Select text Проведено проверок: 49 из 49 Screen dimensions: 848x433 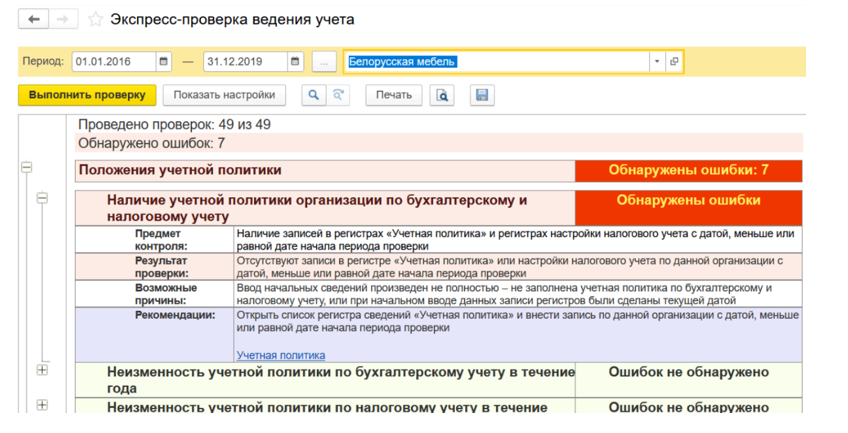point(174,125)
